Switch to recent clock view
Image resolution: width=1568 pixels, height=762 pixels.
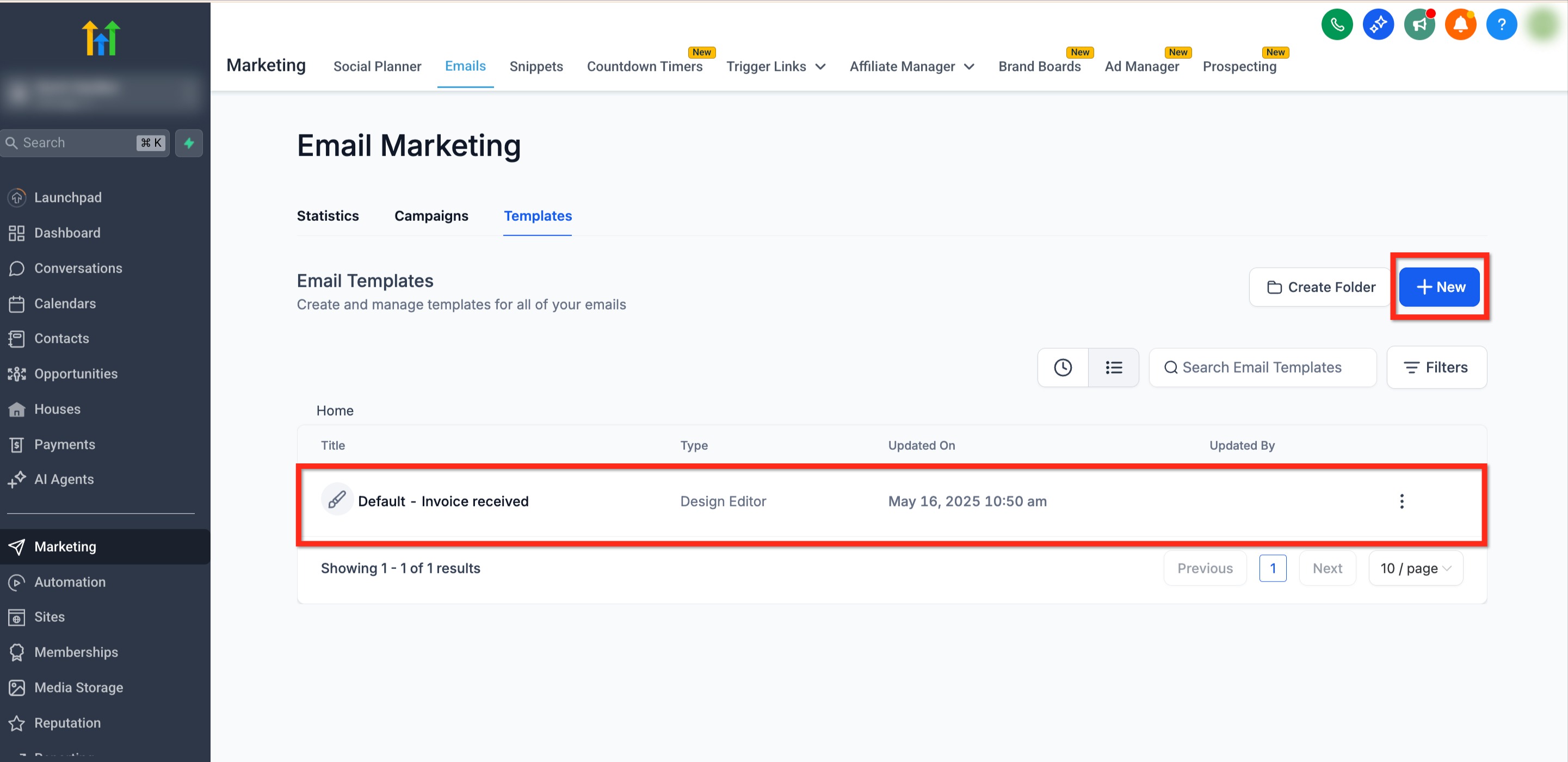pyautogui.click(x=1062, y=368)
